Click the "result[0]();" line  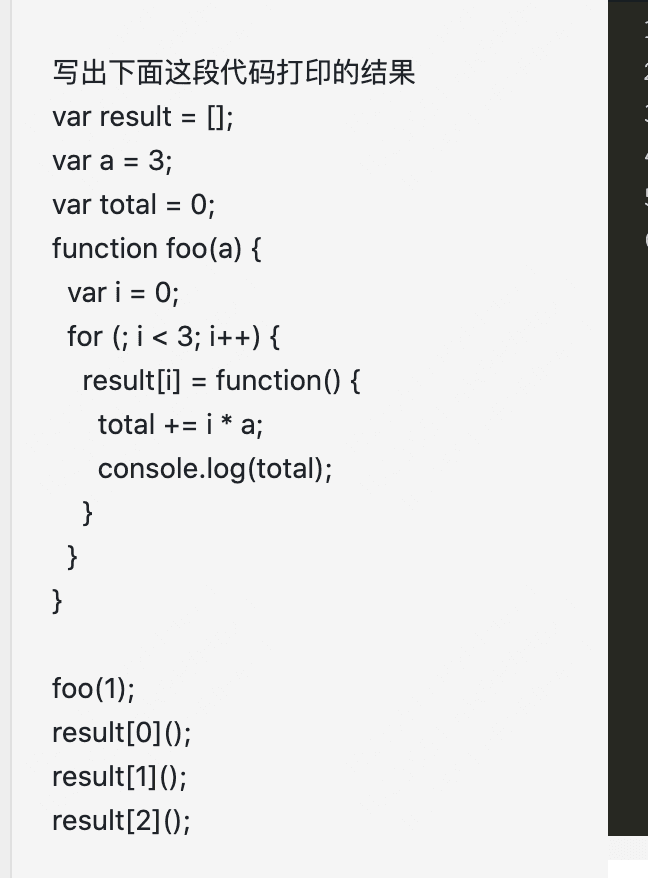click(x=121, y=733)
